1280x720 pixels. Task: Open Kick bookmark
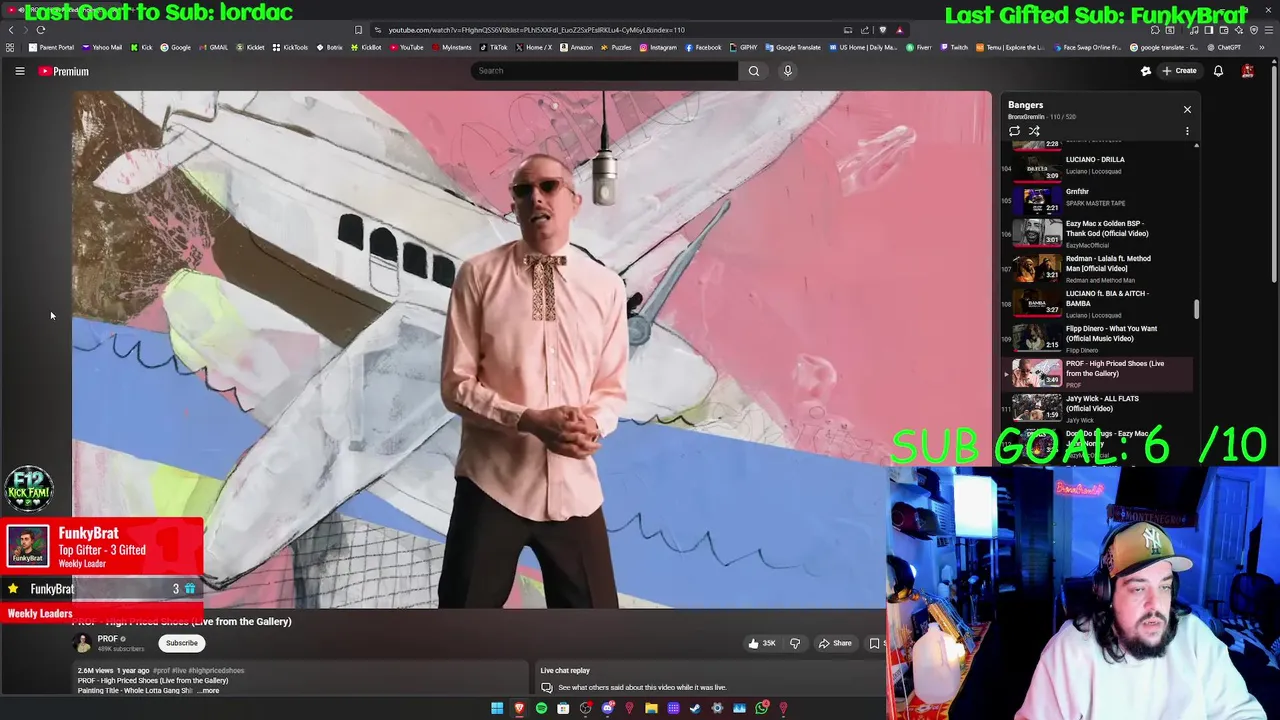tap(142, 47)
